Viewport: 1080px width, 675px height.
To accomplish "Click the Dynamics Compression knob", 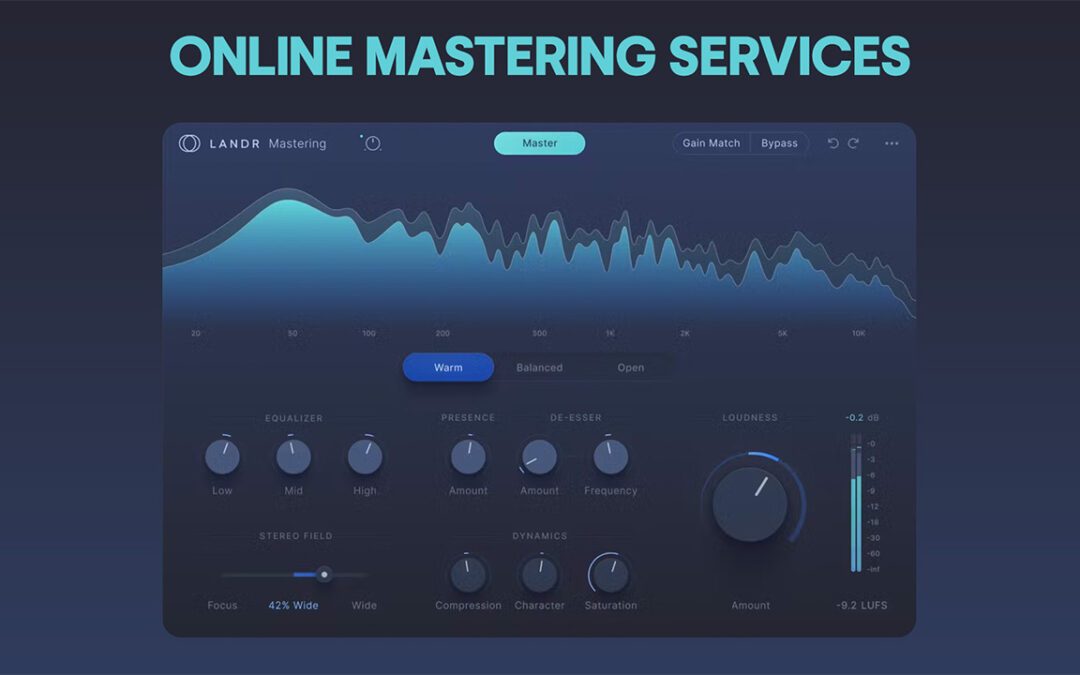I will pyautogui.click(x=468, y=575).
